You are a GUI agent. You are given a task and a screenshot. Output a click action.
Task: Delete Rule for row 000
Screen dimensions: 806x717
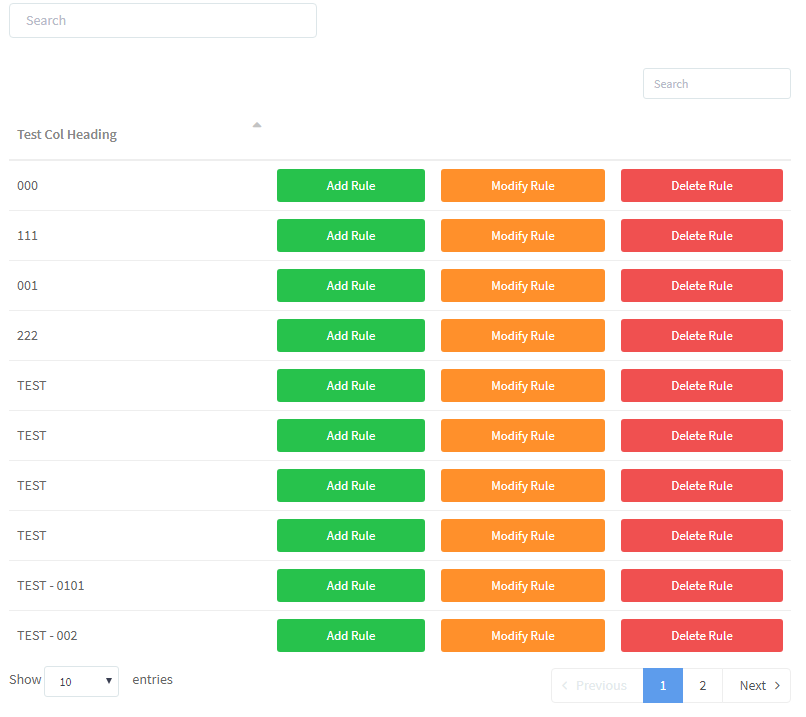click(702, 186)
